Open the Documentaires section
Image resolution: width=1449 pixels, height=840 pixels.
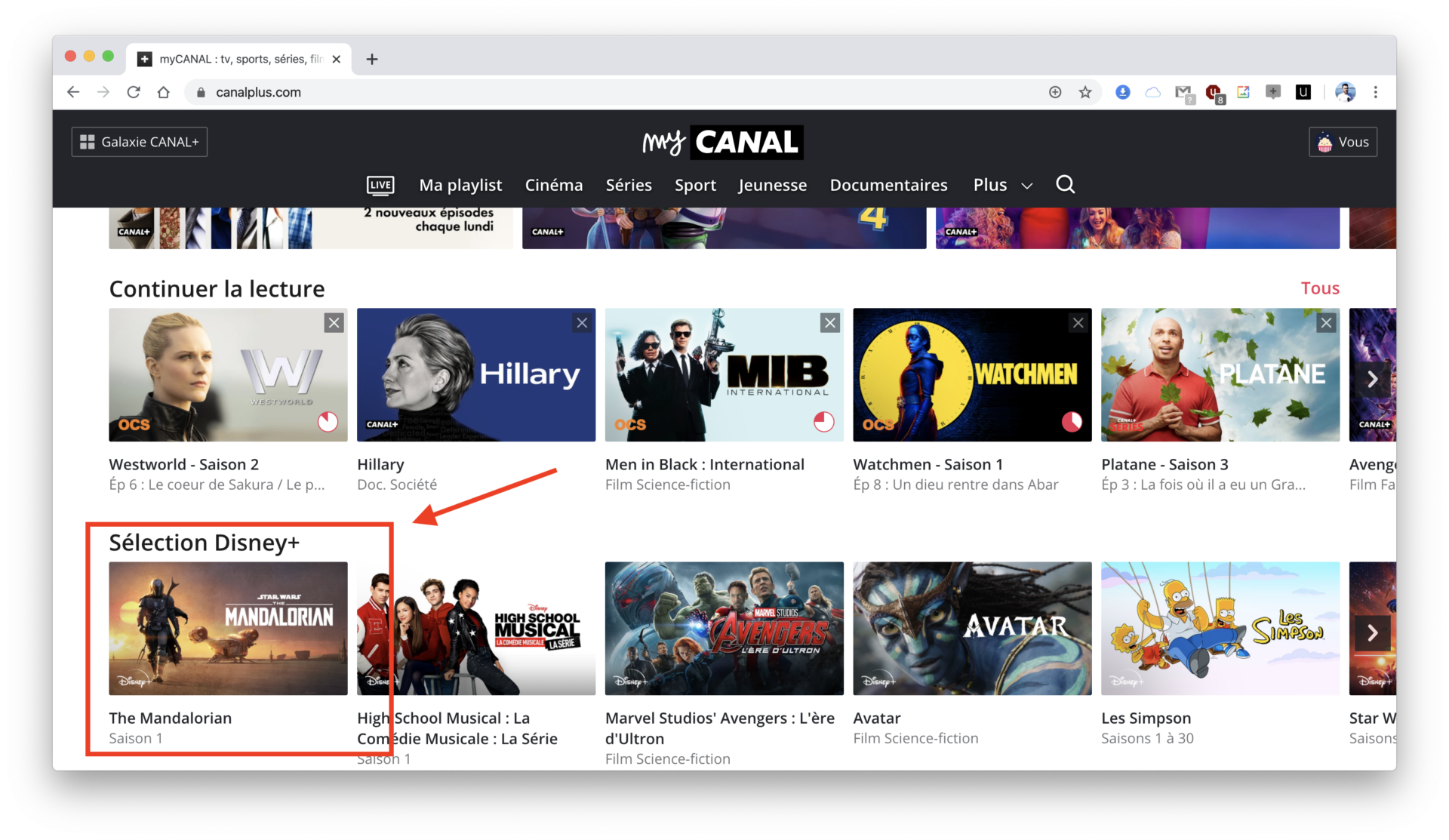[x=888, y=185]
